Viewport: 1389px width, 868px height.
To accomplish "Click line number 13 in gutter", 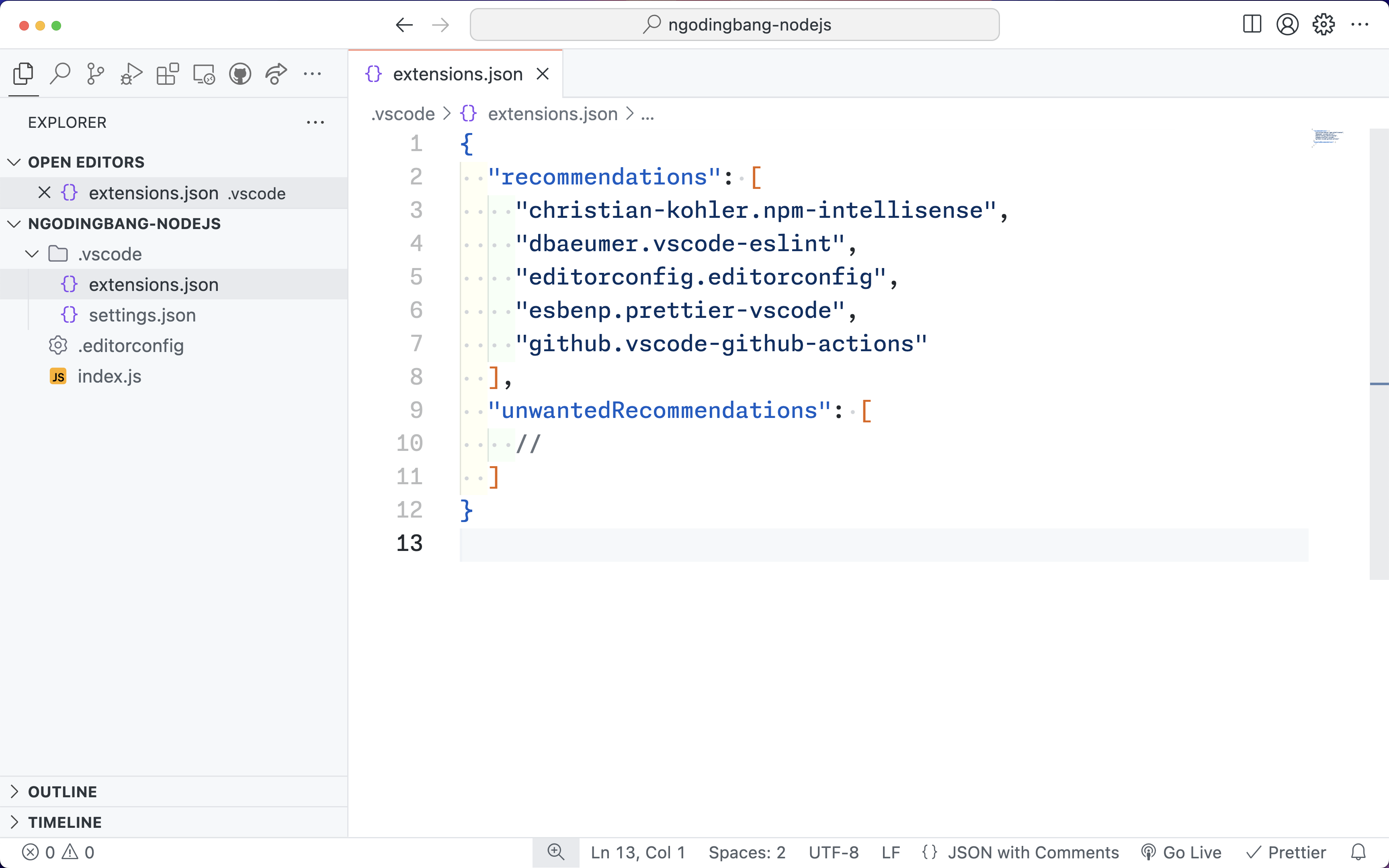I will coord(409,543).
